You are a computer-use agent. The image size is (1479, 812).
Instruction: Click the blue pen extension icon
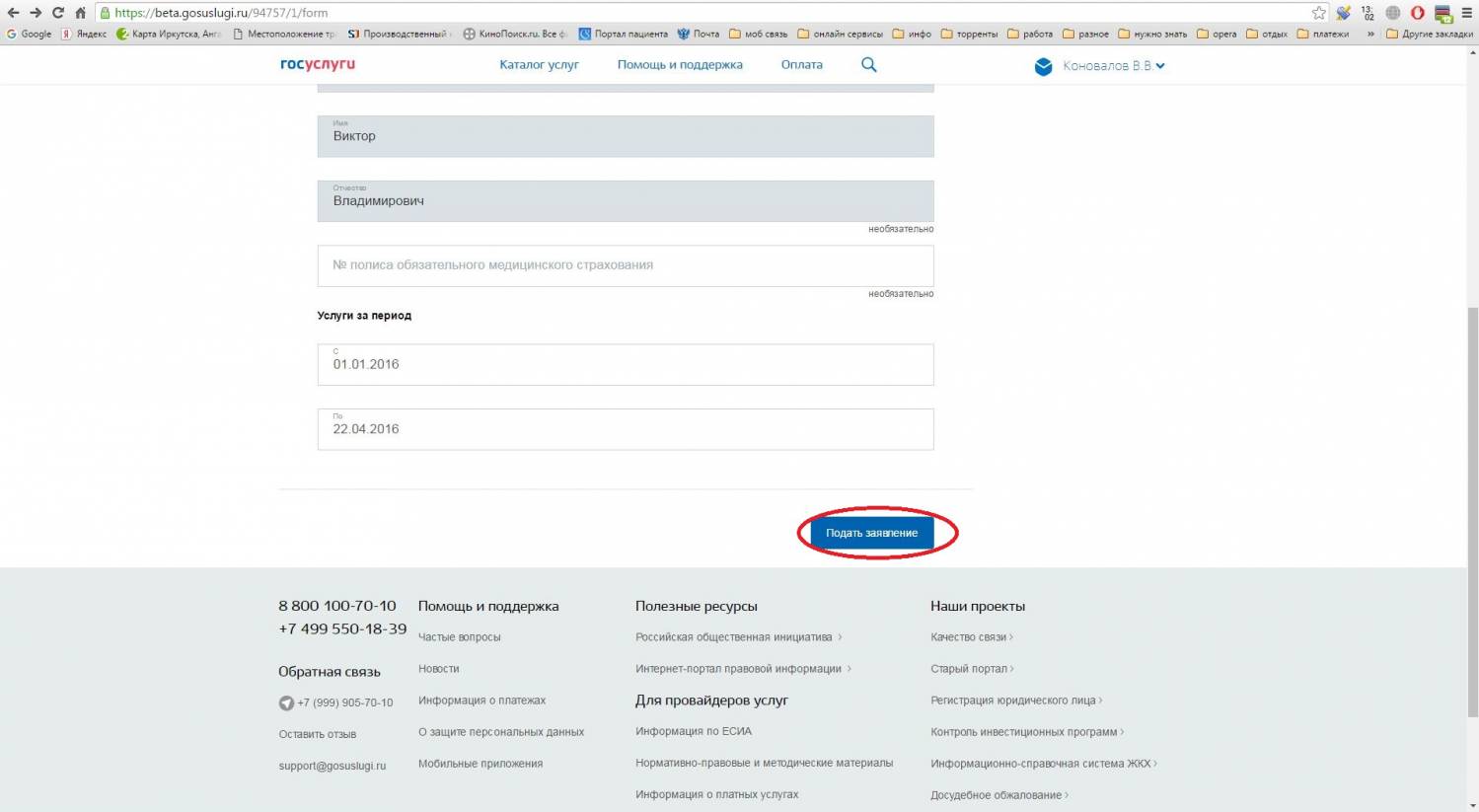click(1344, 13)
